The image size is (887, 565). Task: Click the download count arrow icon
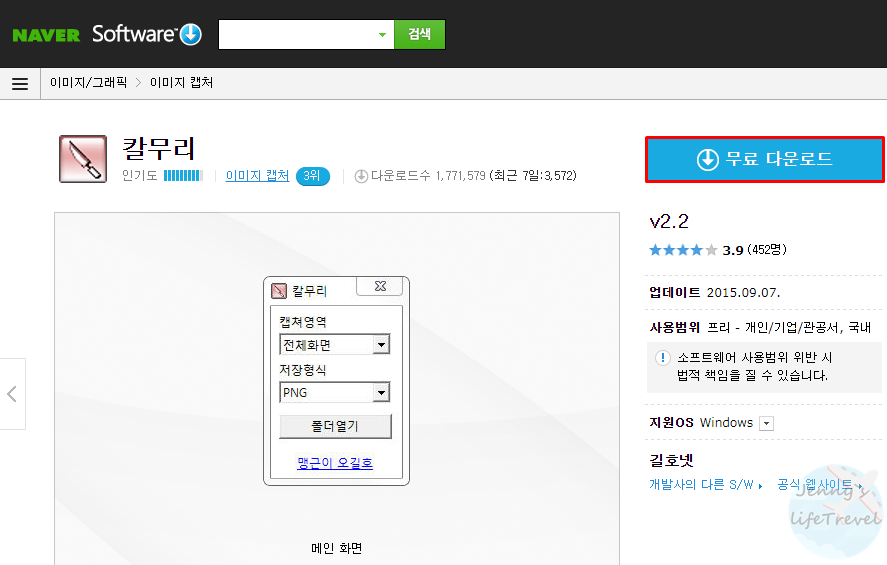coord(361,176)
